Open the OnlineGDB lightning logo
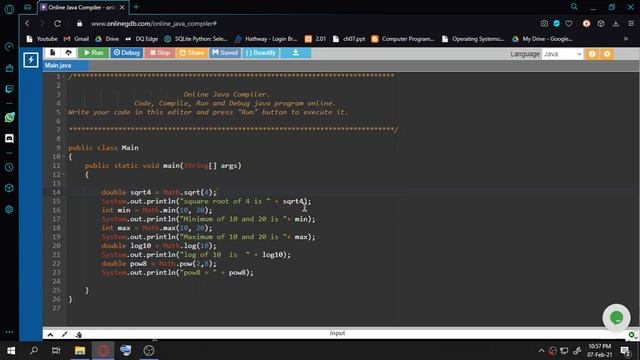 point(31,60)
